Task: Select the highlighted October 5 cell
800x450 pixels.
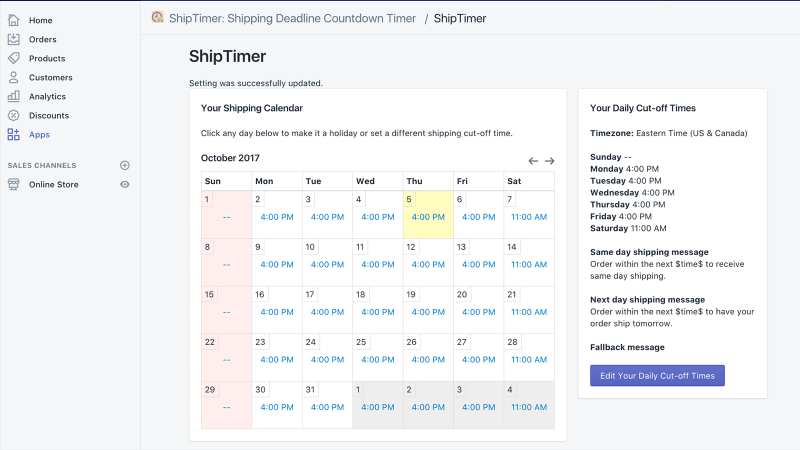Action: [428, 215]
